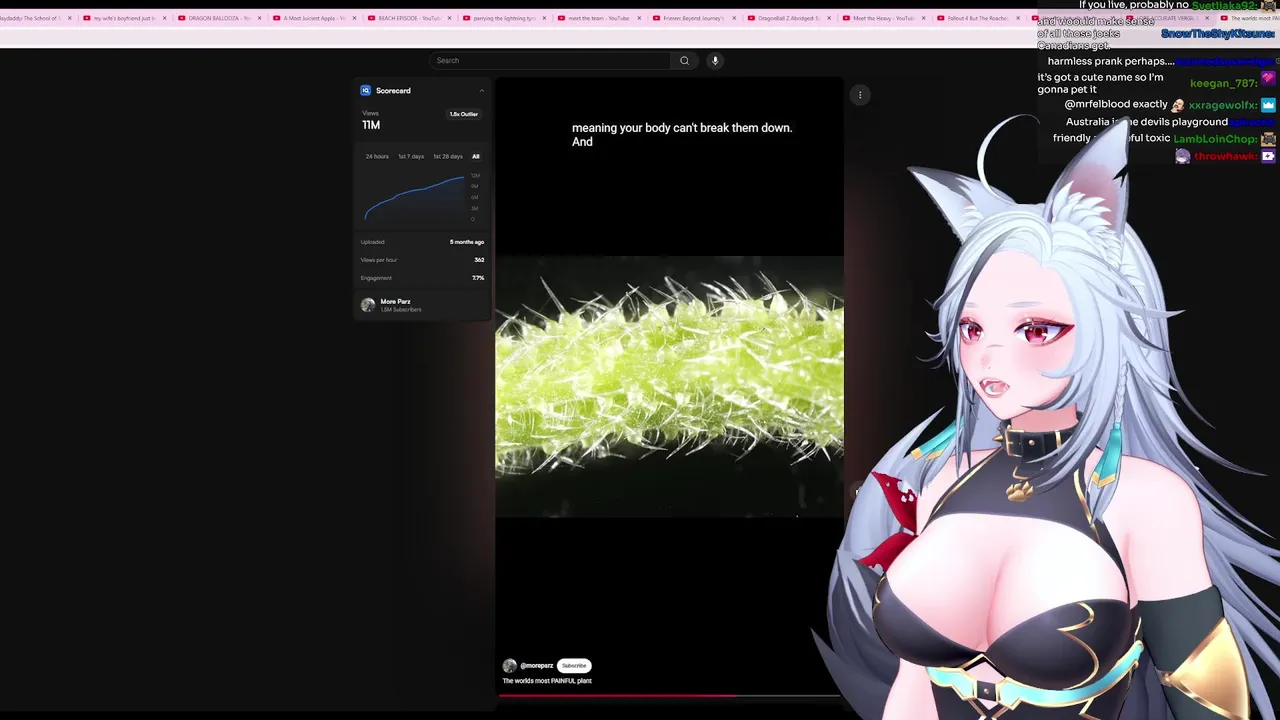Click the views growth line chart
The height and width of the screenshot is (720, 1280).
pos(415,197)
